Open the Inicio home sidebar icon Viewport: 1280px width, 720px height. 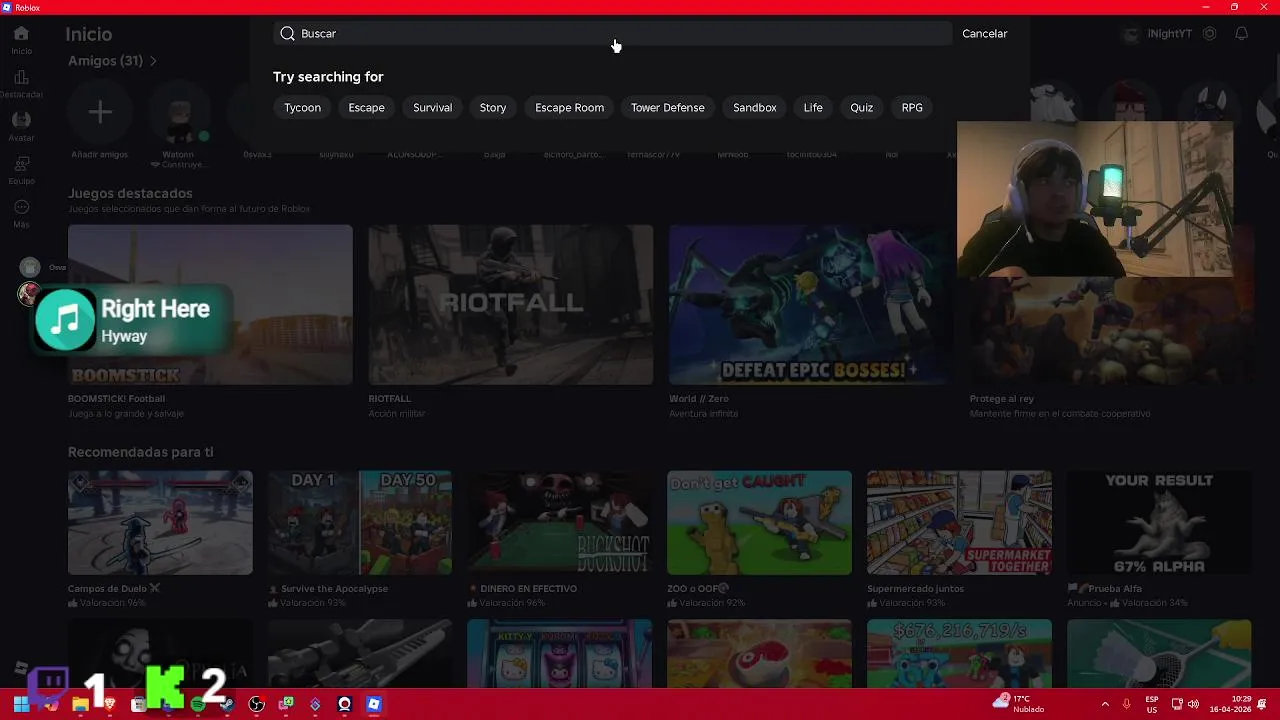tap(21, 34)
